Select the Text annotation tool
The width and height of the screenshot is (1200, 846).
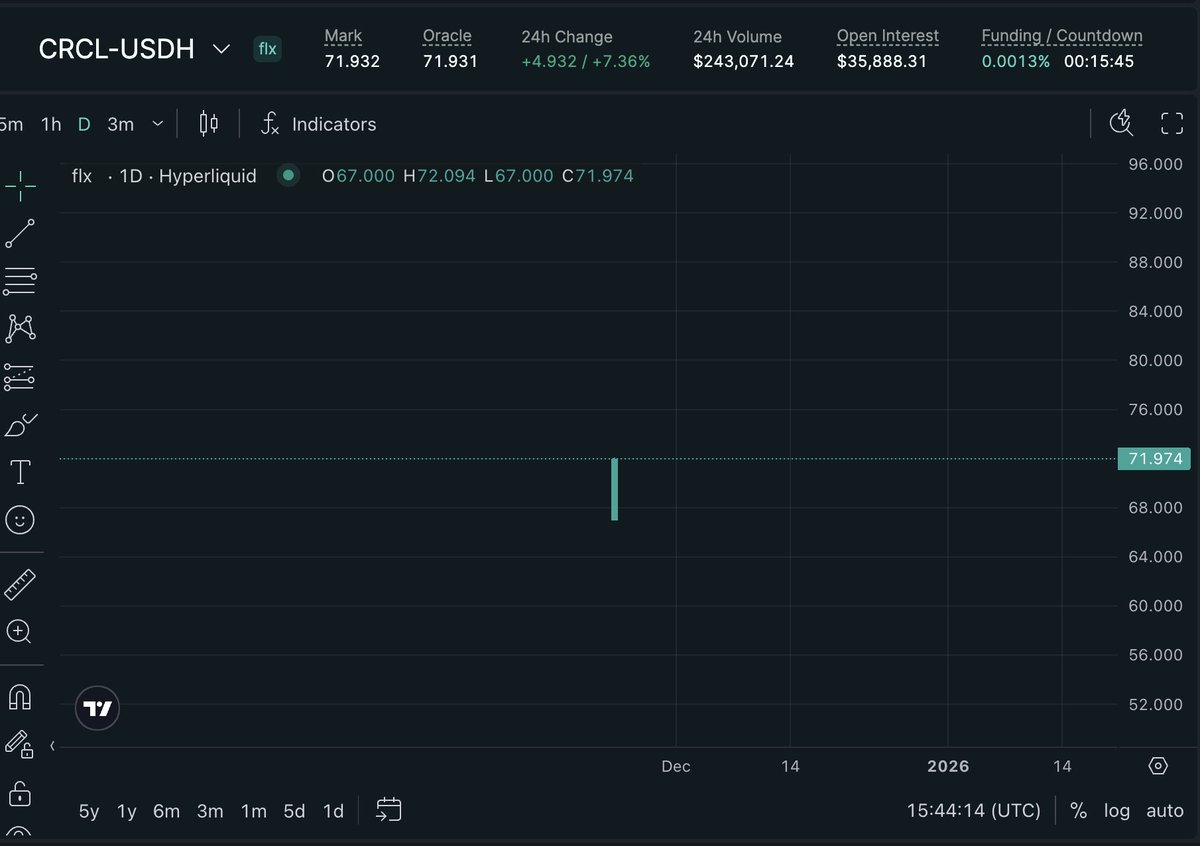pyautogui.click(x=20, y=472)
